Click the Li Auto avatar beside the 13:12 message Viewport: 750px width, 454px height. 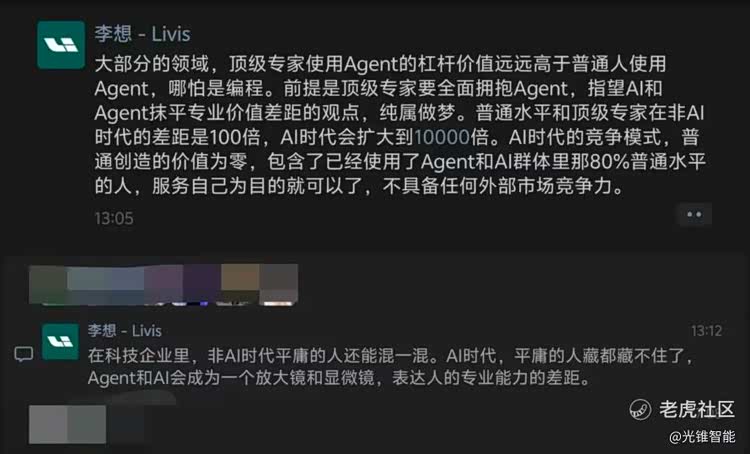[60, 342]
